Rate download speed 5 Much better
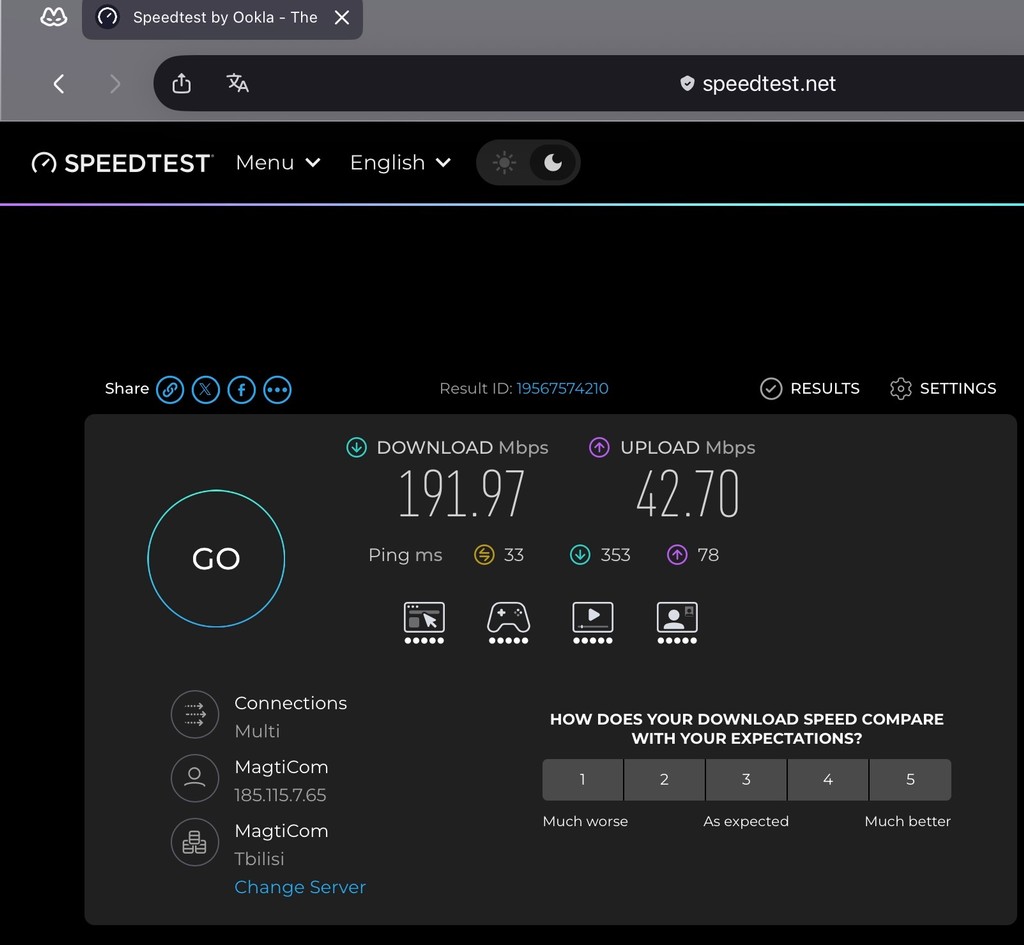1024x945 pixels. (x=910, y=779)
